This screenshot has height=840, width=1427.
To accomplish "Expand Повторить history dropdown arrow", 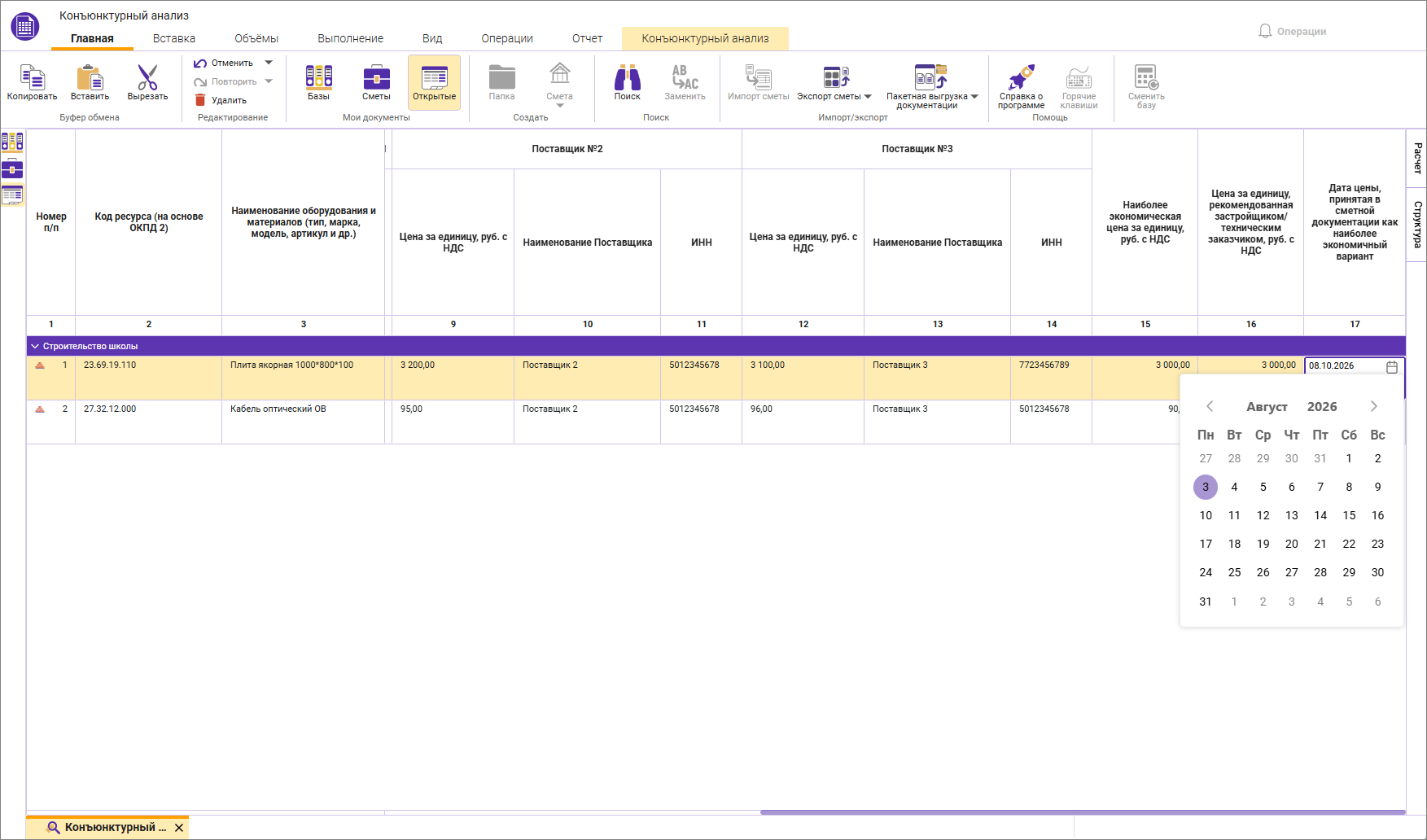I will (x=269, y=81).
